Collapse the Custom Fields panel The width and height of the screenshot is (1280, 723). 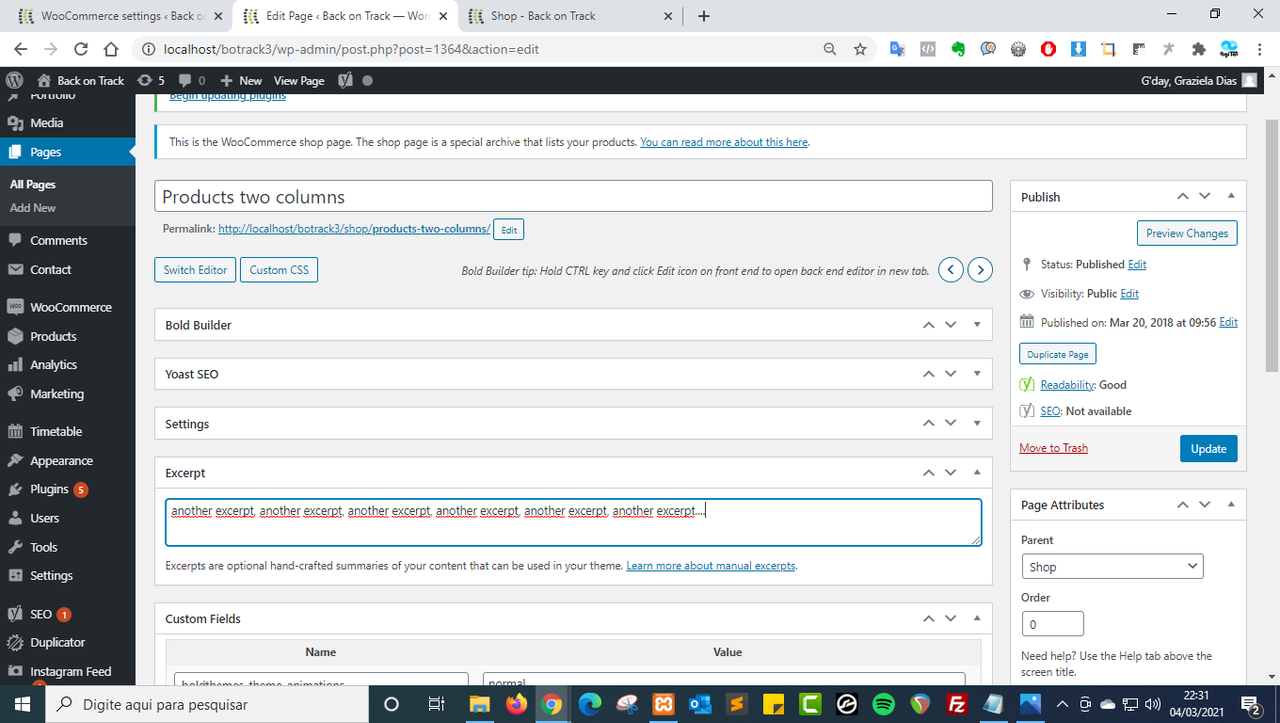pyautogui.click(x=977, y=619)
